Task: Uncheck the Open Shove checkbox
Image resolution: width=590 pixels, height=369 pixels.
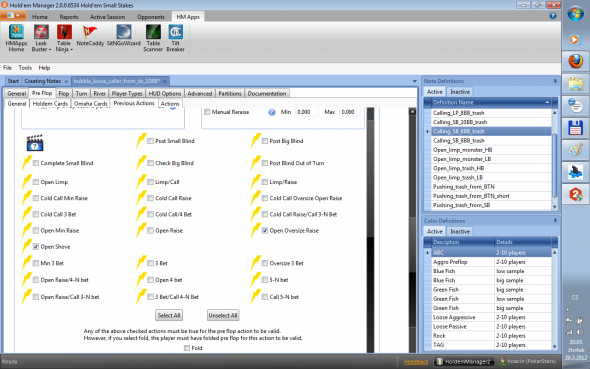Action: coord(36,247)
